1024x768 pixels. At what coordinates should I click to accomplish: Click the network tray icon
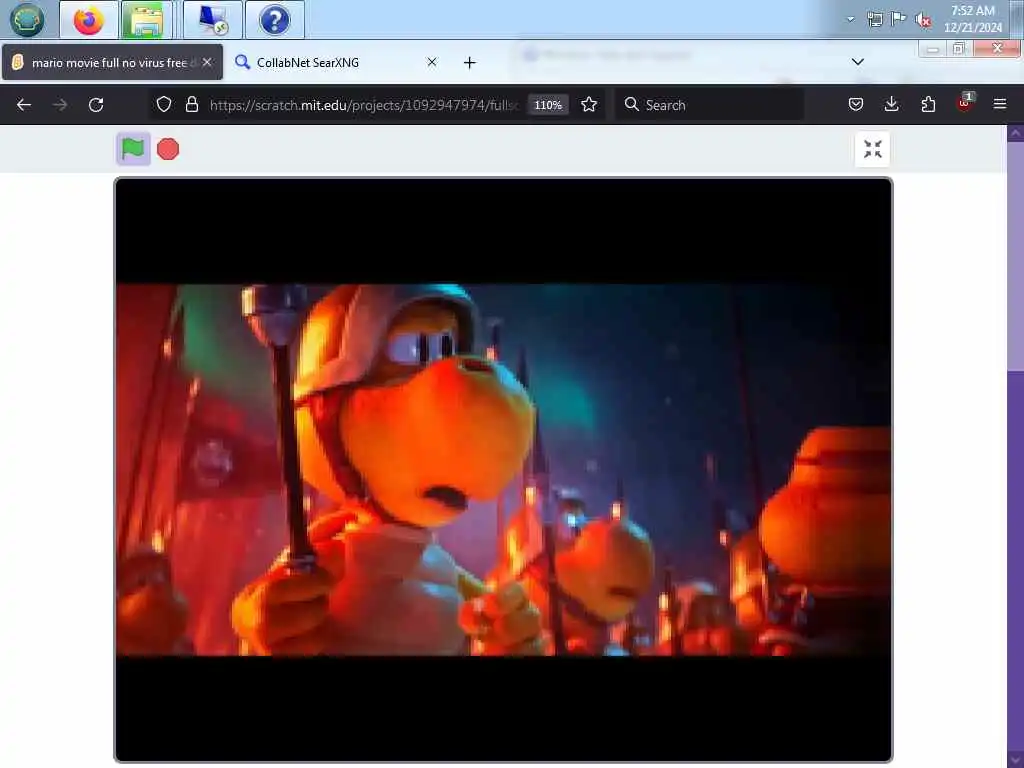(875, 20)
